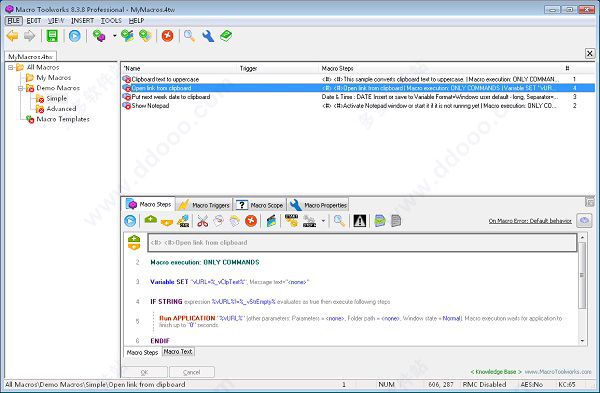Open the INSERT menu
Image resolution: width=600 pixels, height=393 pixels.
click(x=82, y=21)
